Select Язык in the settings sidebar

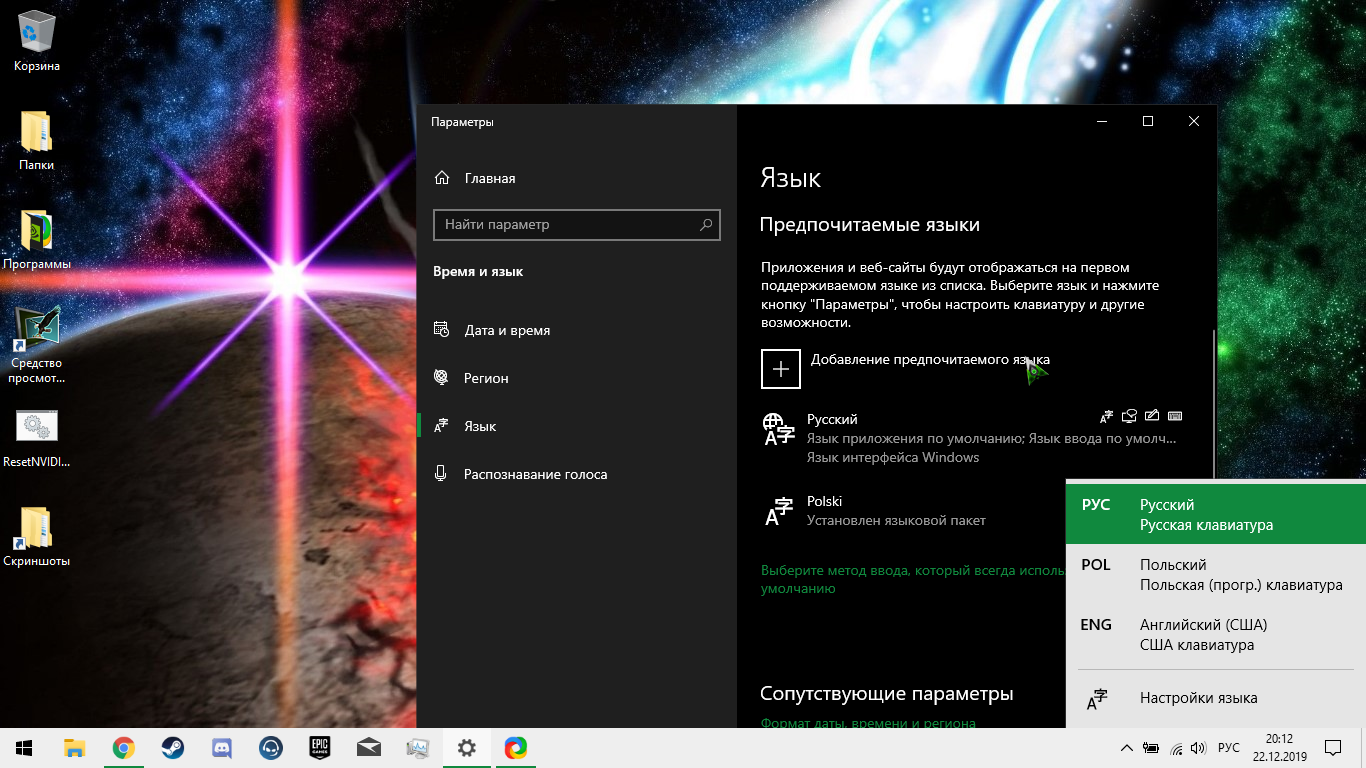click(x=576, y=426)
